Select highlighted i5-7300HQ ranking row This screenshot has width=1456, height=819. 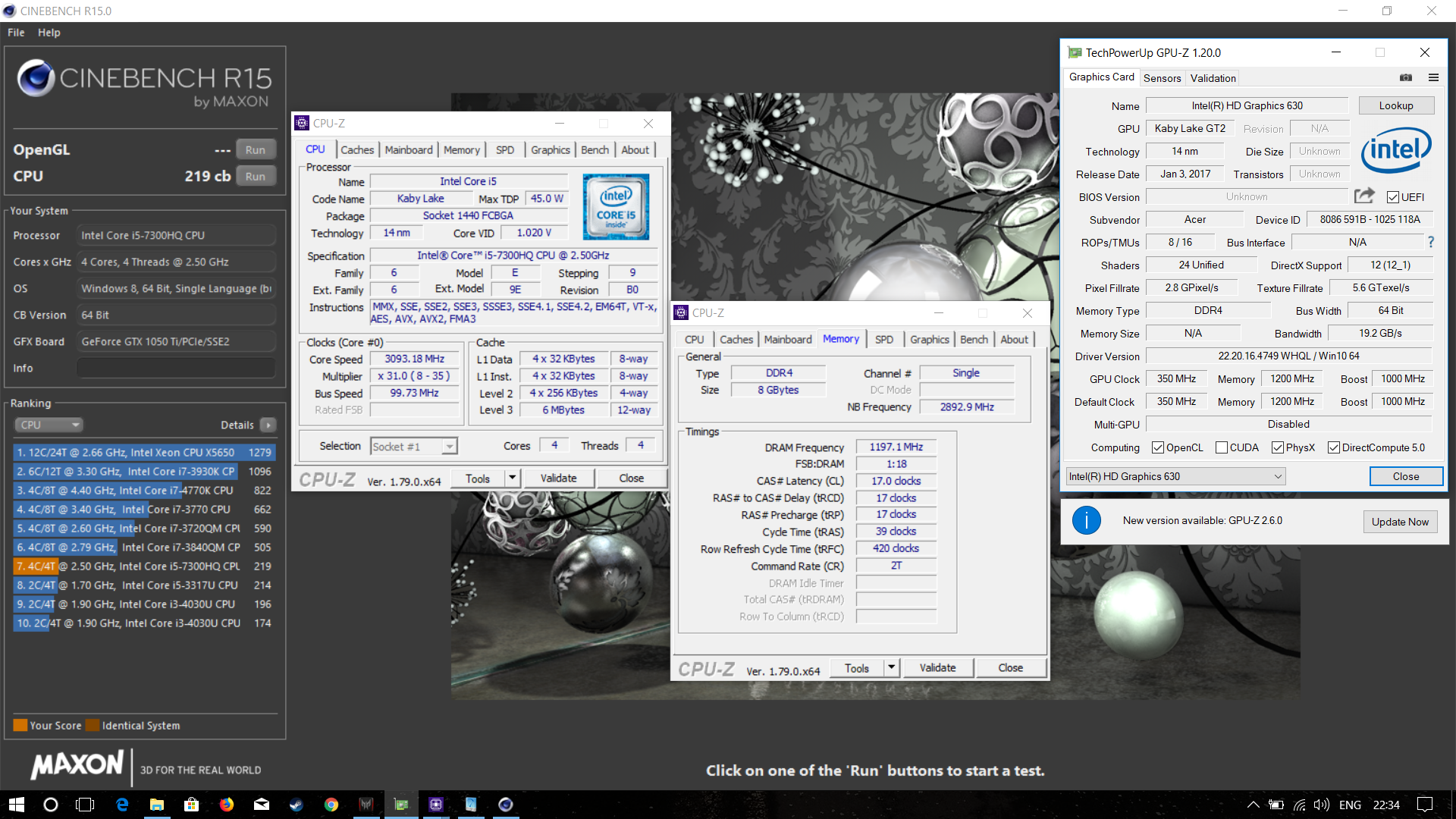click(x=144, y=566)
